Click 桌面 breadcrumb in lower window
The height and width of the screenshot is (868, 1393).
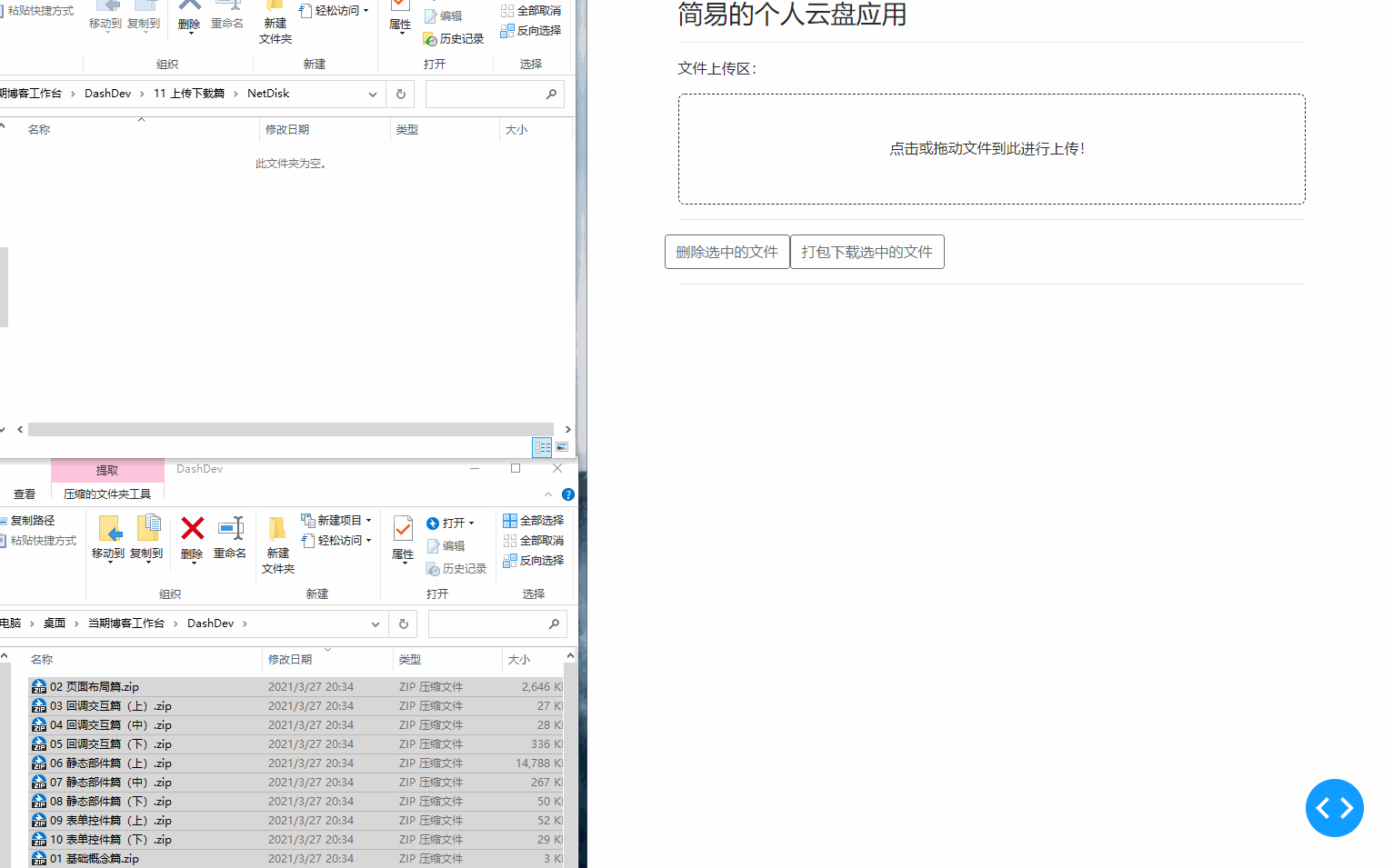pyautogui.click(x=55, y=624)
